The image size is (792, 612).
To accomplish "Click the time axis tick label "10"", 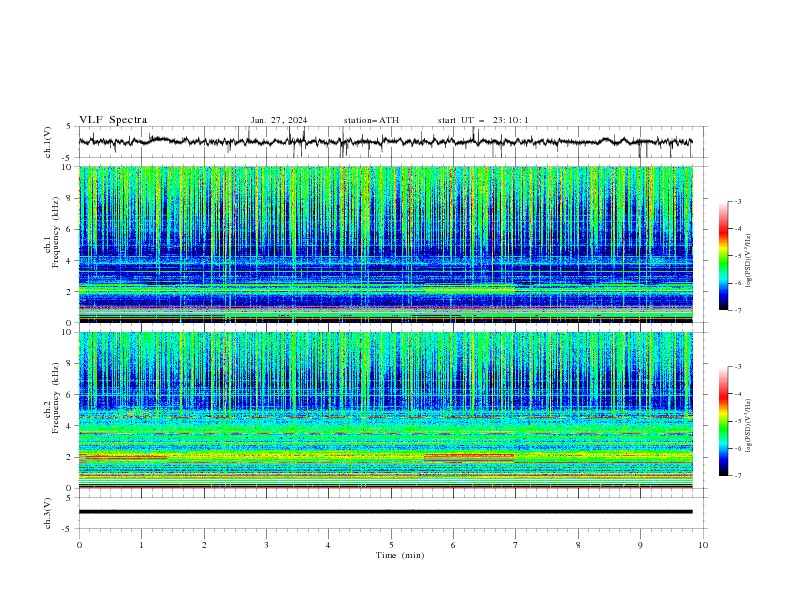I will pos(703,545).
